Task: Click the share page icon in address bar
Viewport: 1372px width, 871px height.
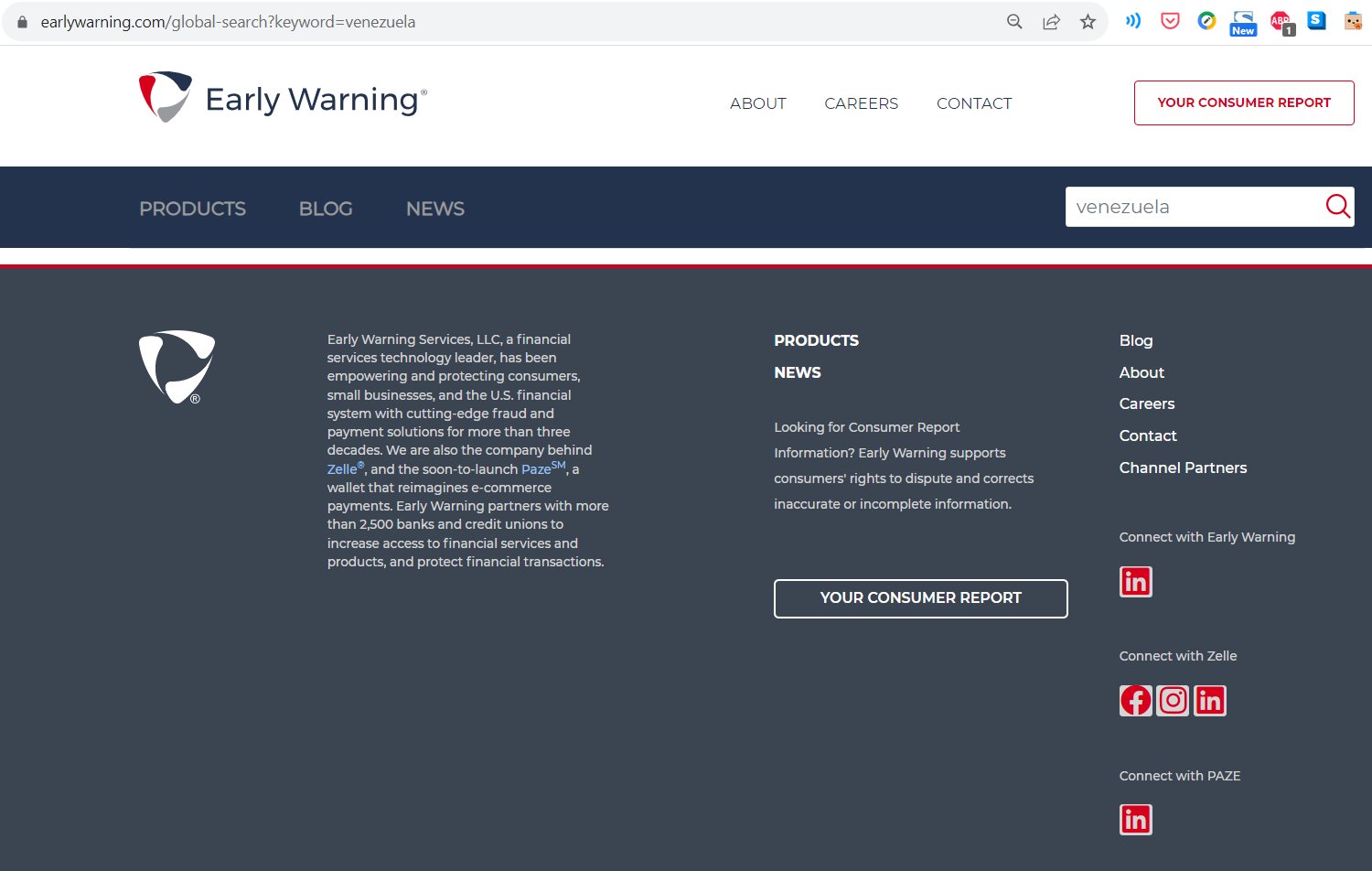Action: click(x=1051, y=22)
